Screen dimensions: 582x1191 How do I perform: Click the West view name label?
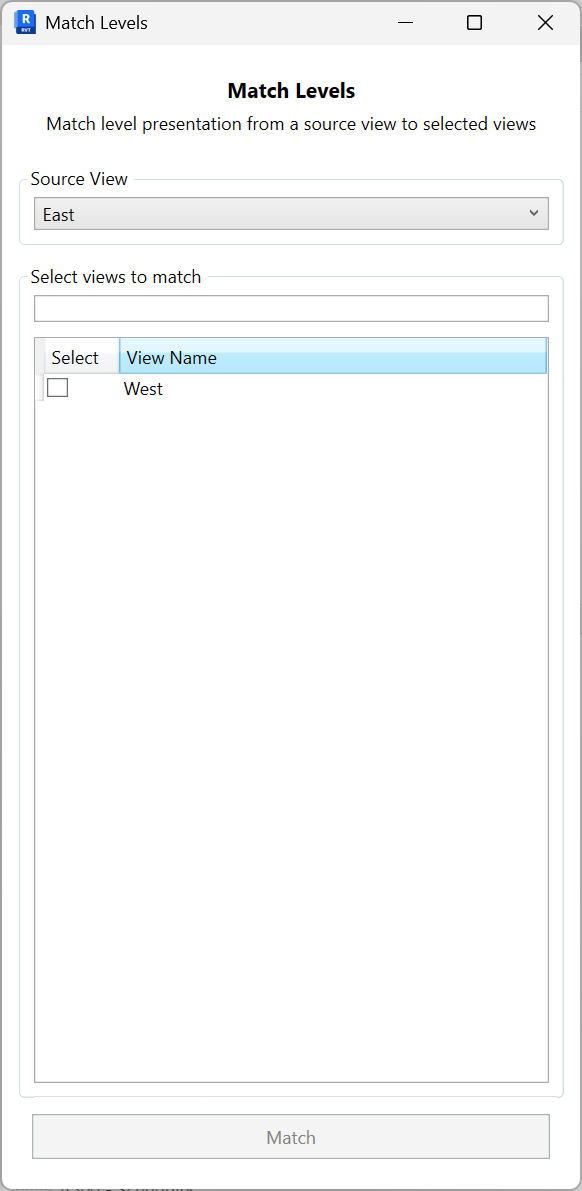coord(143,388)
